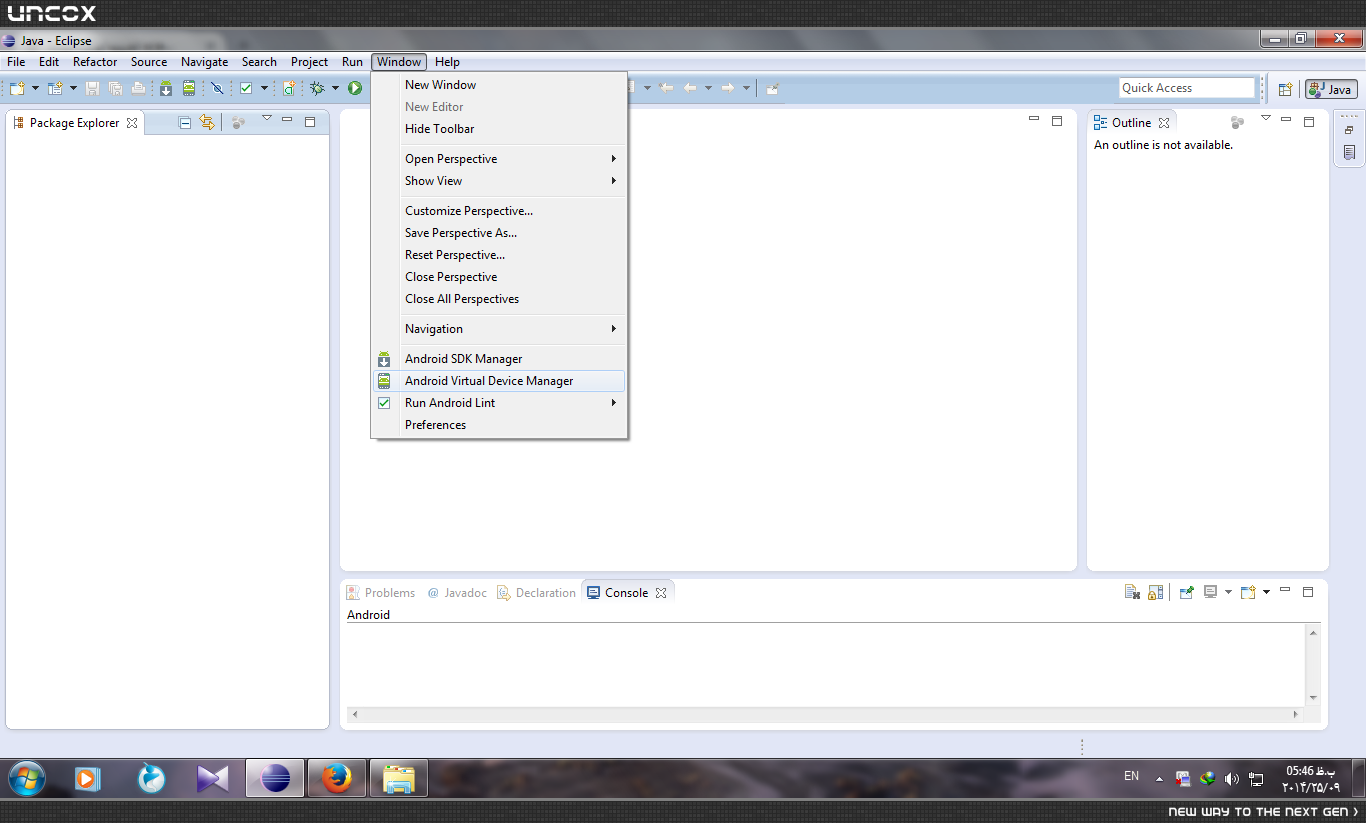The image size is (1366, 823).
Task: Open Package Explorer View Menu triangle
Action: (266, 119)
